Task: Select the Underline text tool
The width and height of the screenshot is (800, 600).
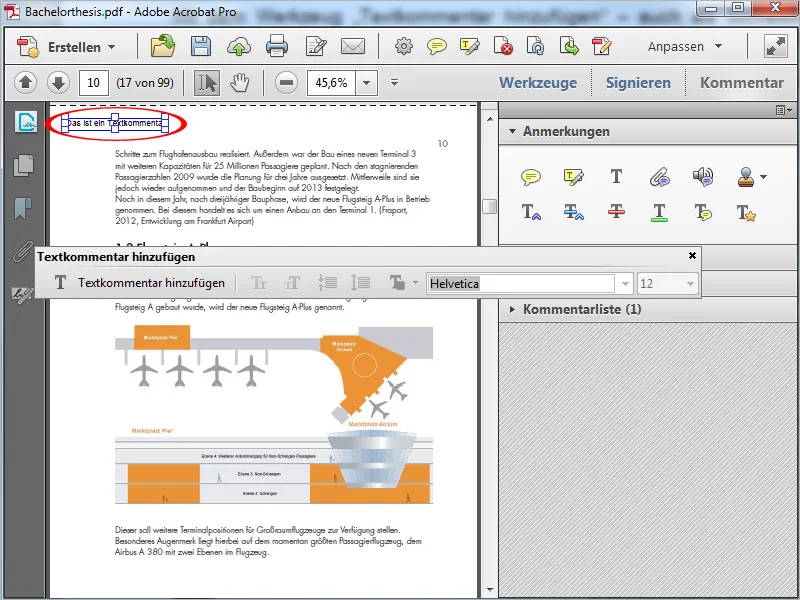Action: (657, 212)
